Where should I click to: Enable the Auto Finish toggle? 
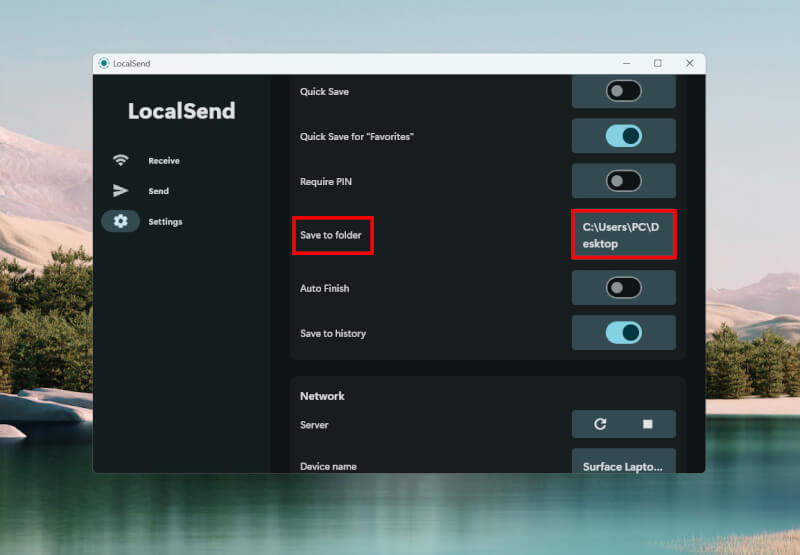pyautogui.click(x=623, y=288)
